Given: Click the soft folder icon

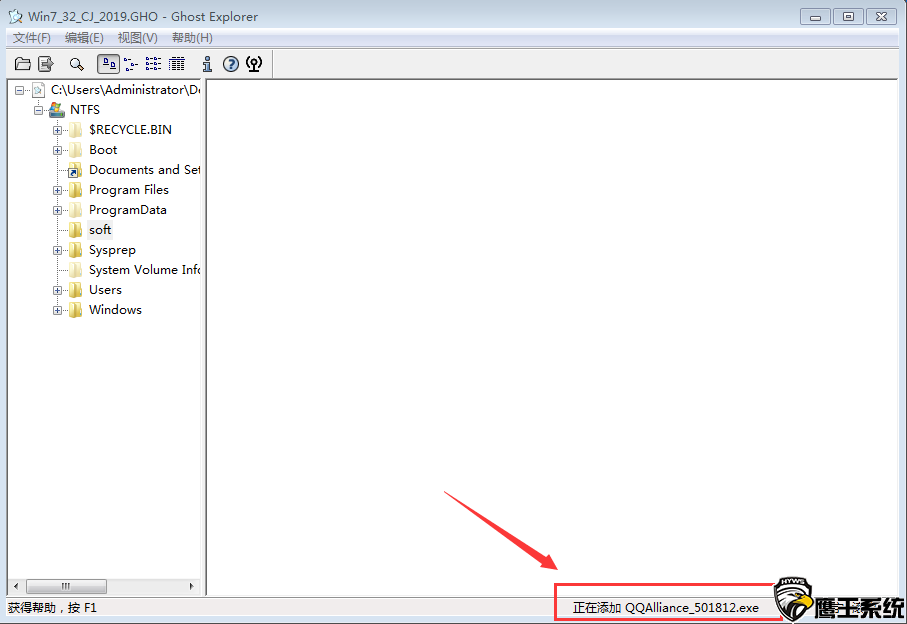Looking at the screenshot, I should tap(75, 230).
